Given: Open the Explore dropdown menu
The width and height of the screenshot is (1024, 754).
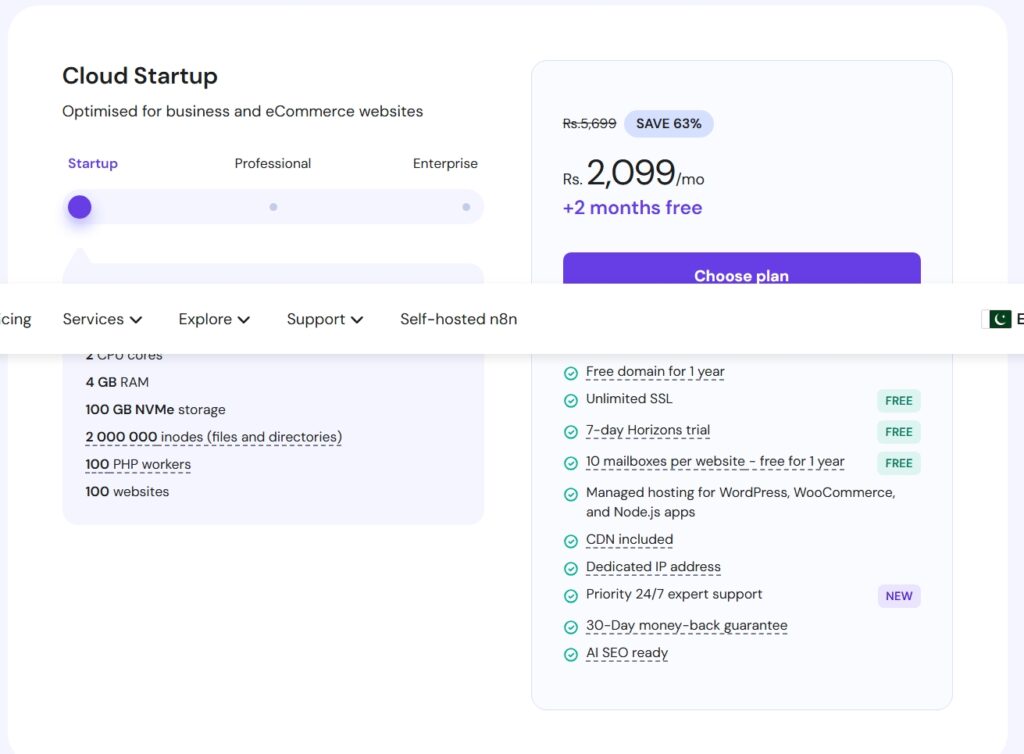Looking at the screenshot, I should [214, 319].
